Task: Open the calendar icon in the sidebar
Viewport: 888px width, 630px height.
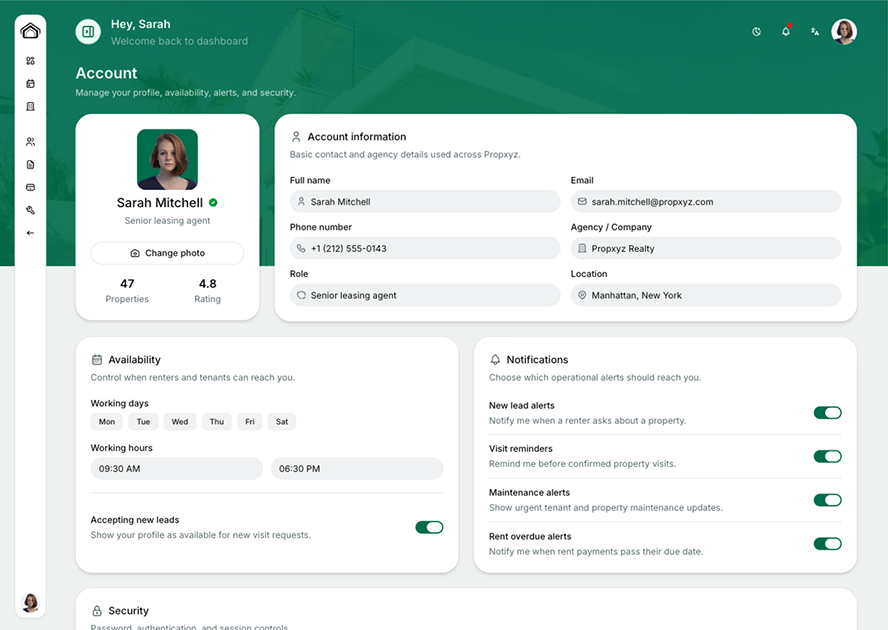Action: pos(31,84)
